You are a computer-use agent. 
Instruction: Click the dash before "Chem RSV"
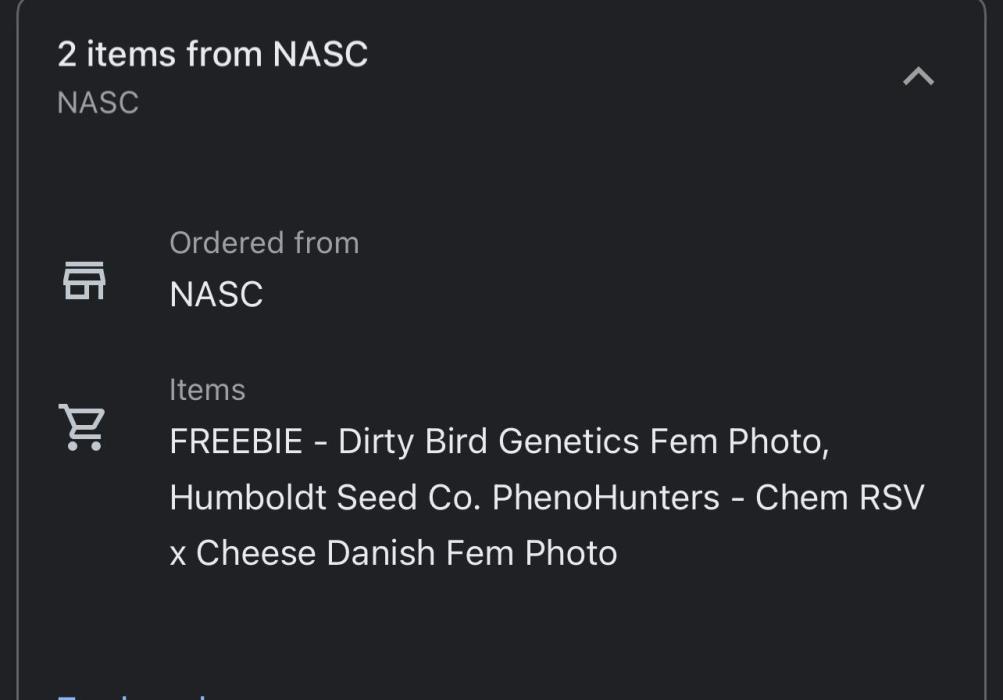tap(737, 498)
